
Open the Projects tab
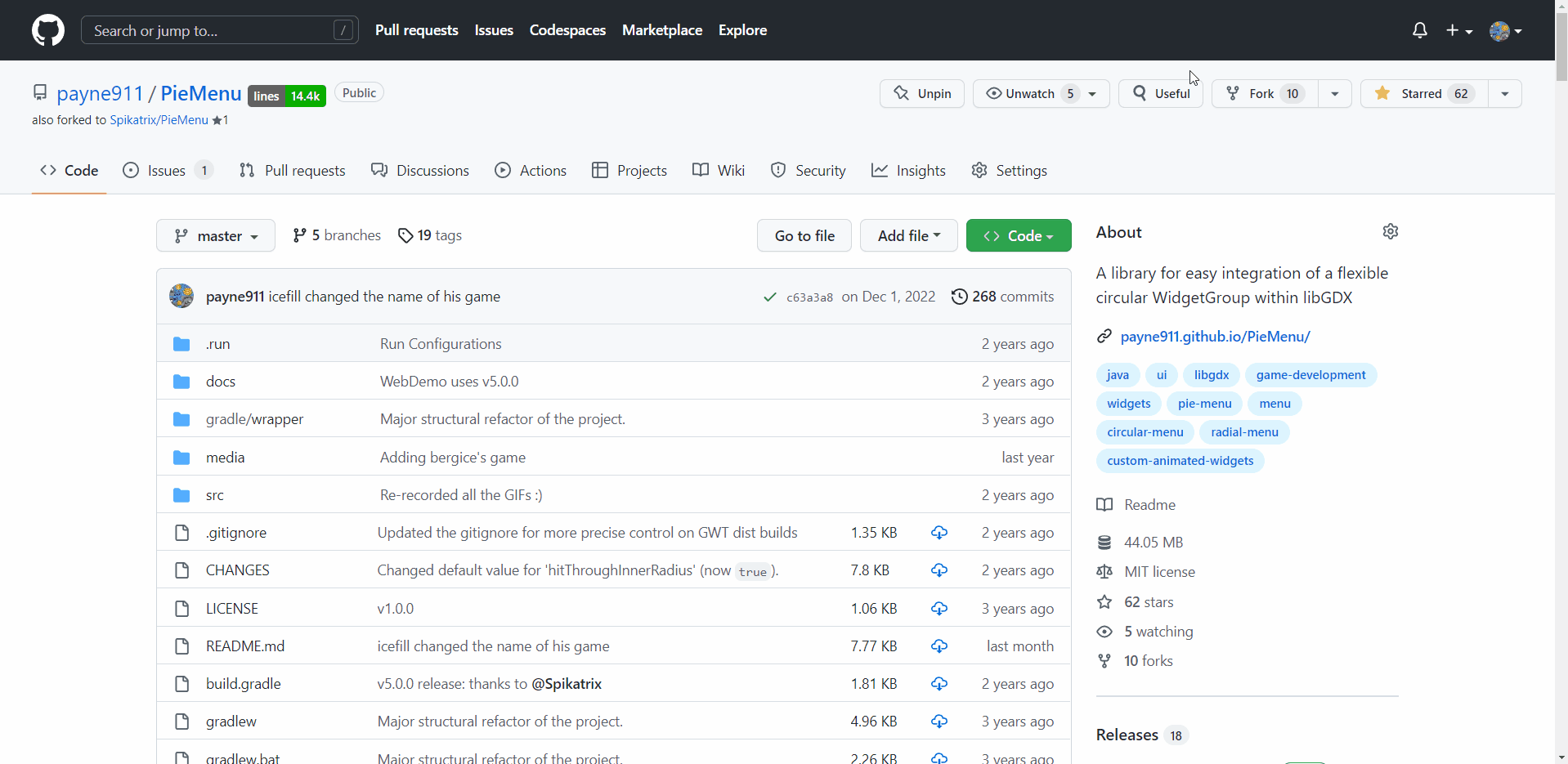coord(629,170)
